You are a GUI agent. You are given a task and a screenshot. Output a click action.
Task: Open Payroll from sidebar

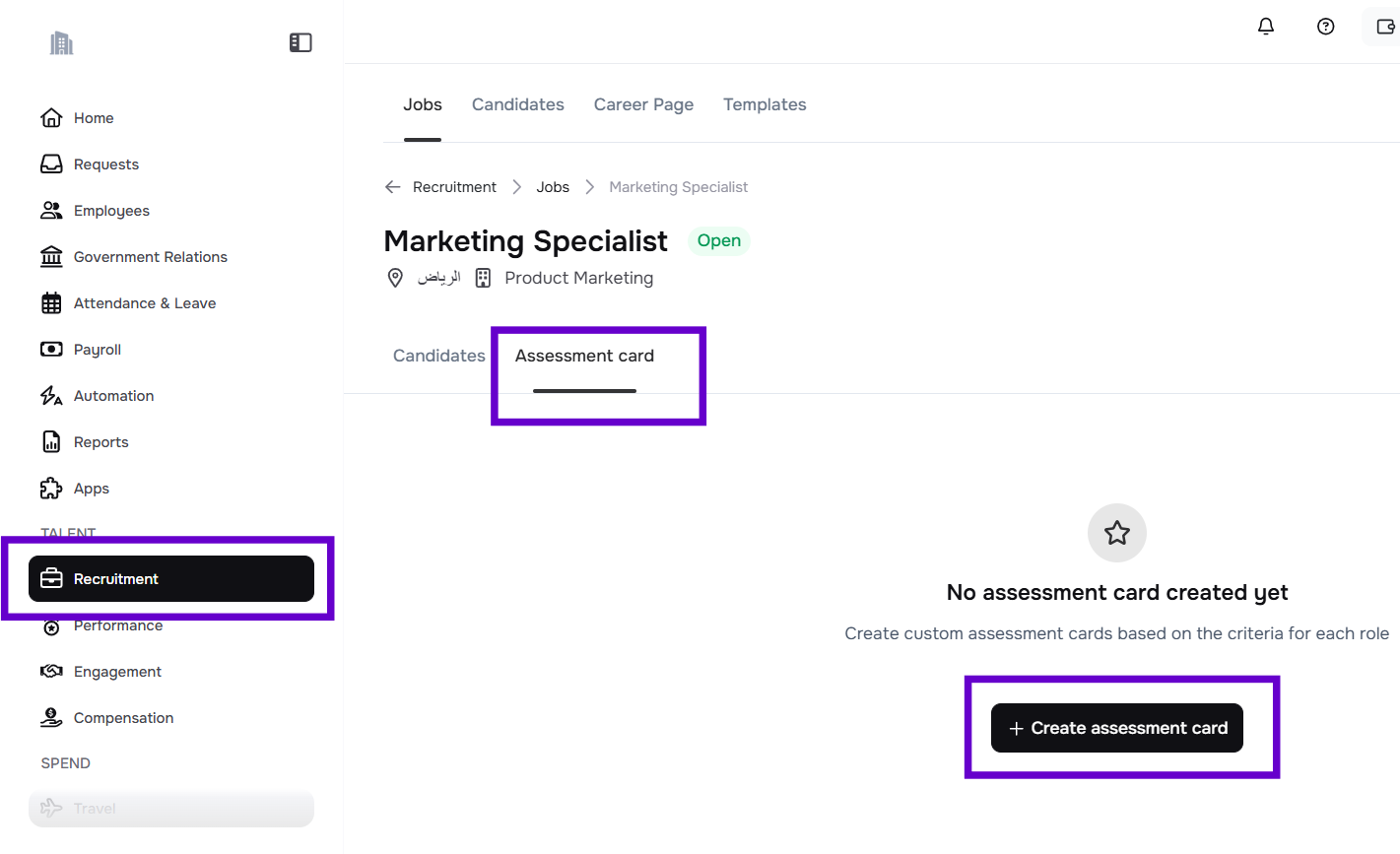click(97, 350)
